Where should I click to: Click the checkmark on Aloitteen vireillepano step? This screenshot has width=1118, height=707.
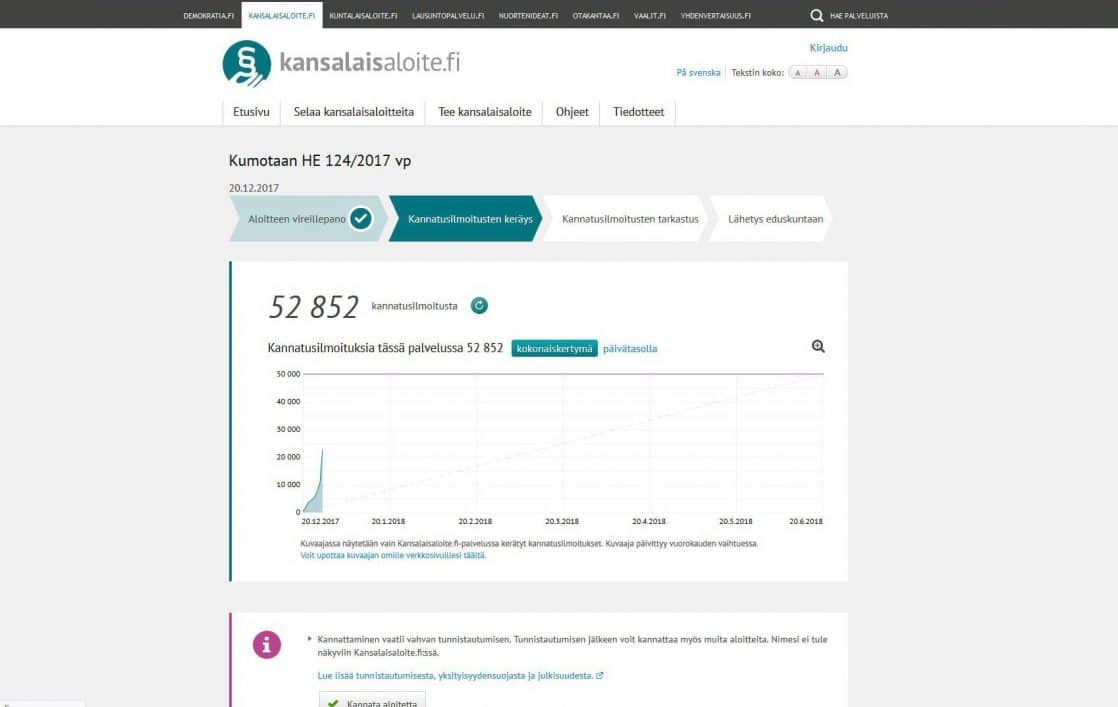[361, 219]
